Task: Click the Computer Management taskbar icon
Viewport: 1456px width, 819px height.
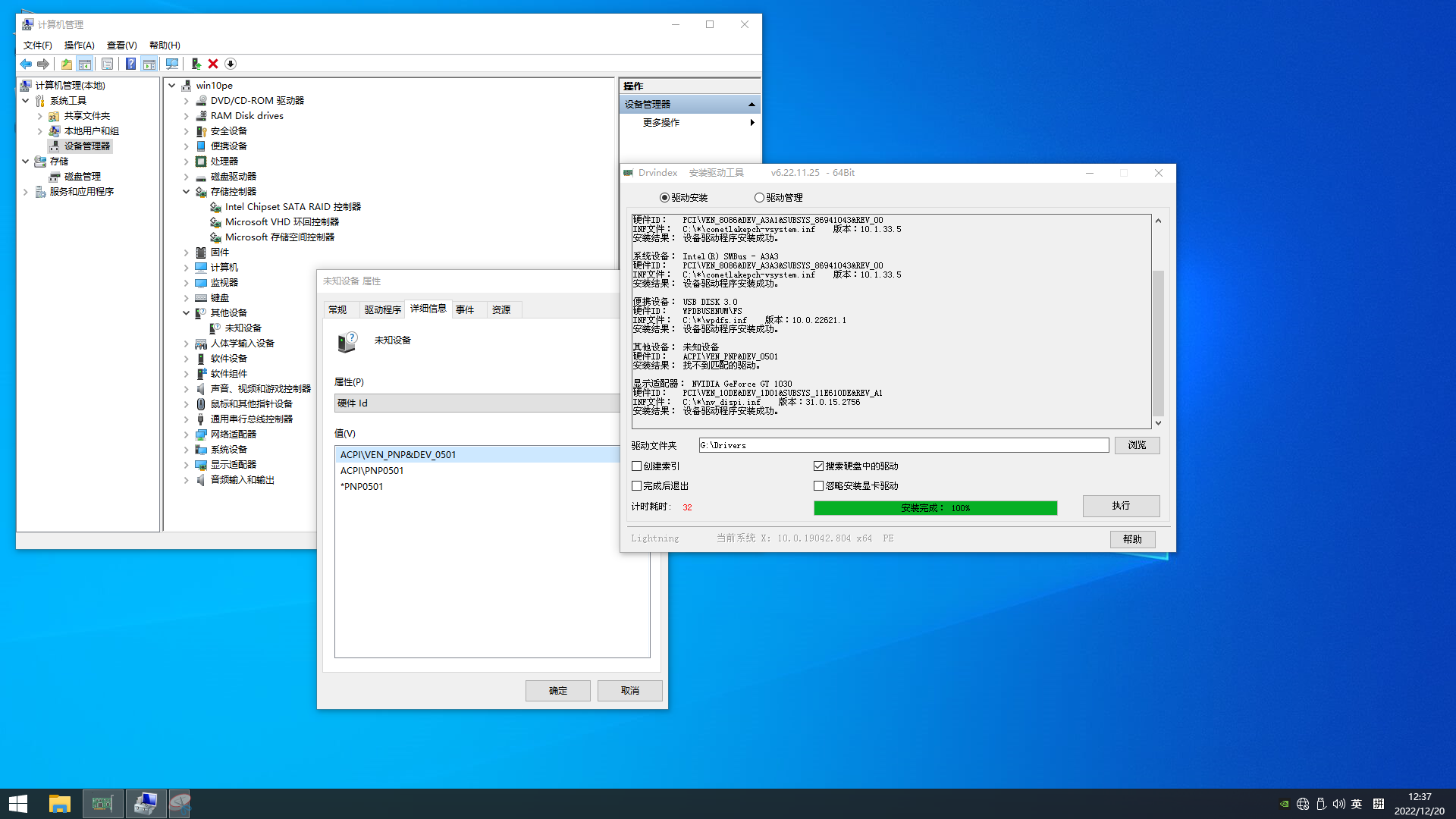Action: [146, 804]
